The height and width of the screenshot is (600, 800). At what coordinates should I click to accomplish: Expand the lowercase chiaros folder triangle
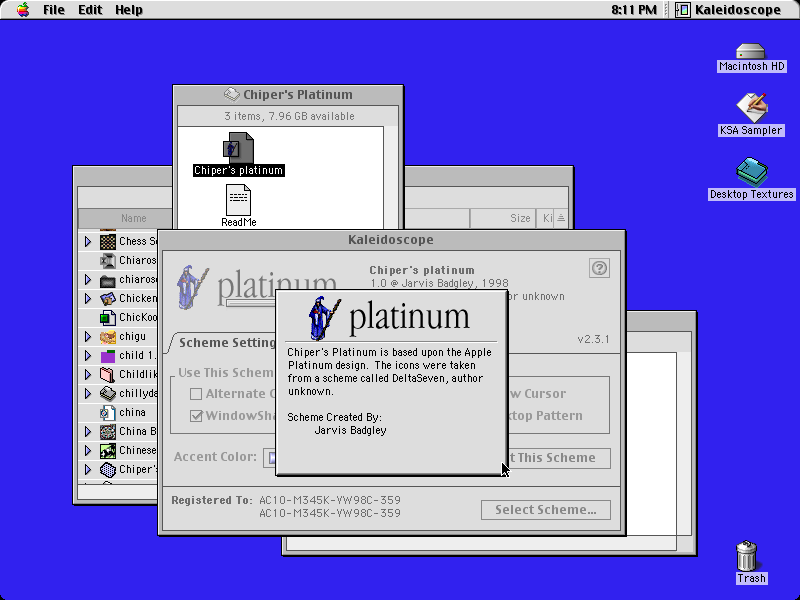(88, 280)
